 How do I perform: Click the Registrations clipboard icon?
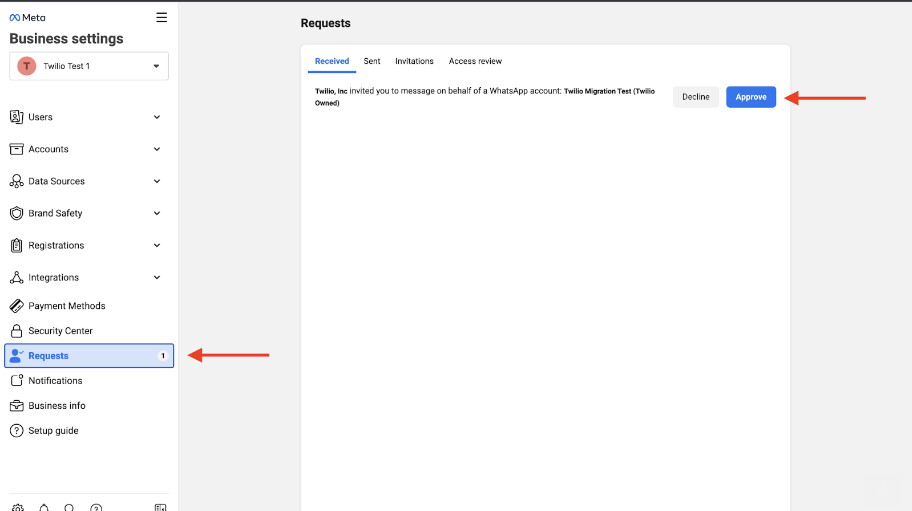[x=16, y=245]
